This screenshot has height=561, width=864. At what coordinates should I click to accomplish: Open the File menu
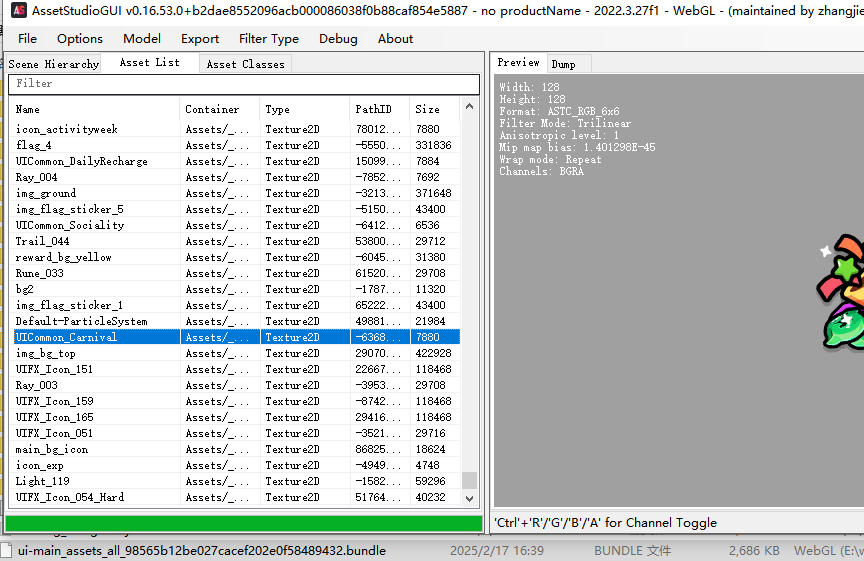click(x=27, y=39)
